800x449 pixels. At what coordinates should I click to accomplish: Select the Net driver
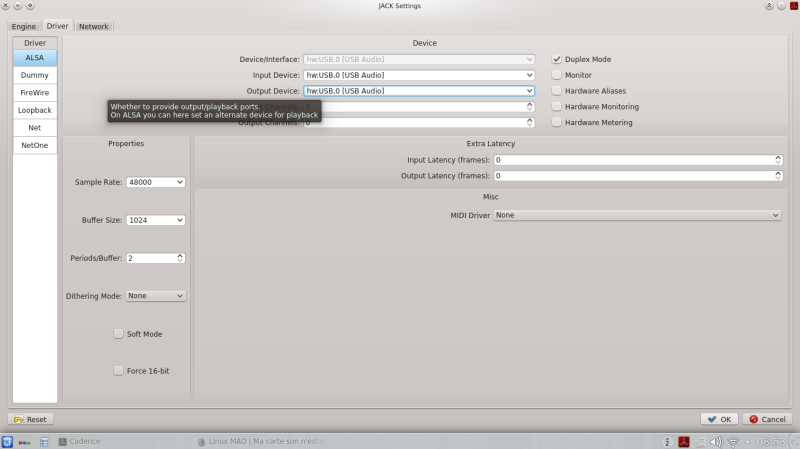pyautogui.click(x=35, y=128)
